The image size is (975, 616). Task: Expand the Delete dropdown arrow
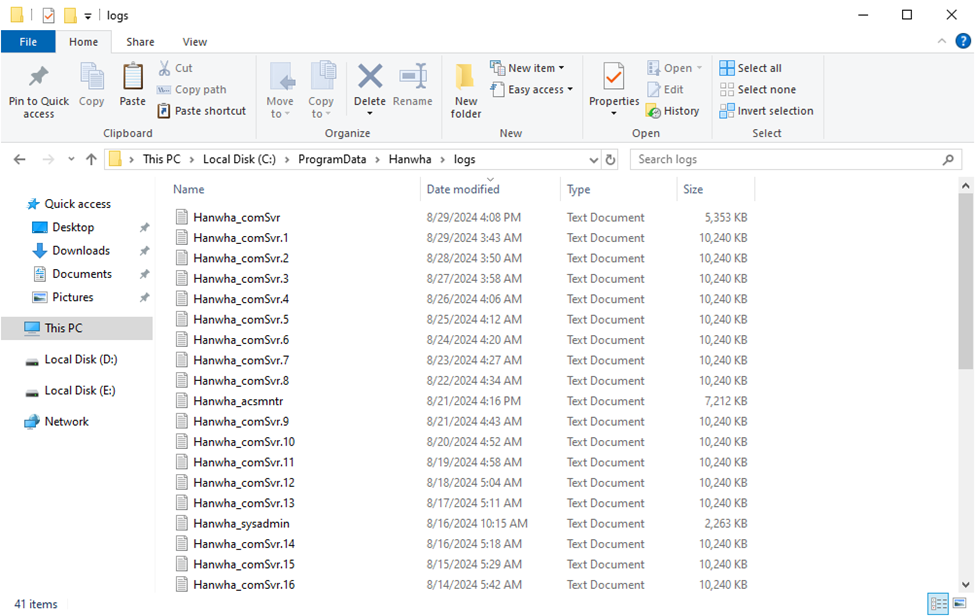[x=370, y=114]
